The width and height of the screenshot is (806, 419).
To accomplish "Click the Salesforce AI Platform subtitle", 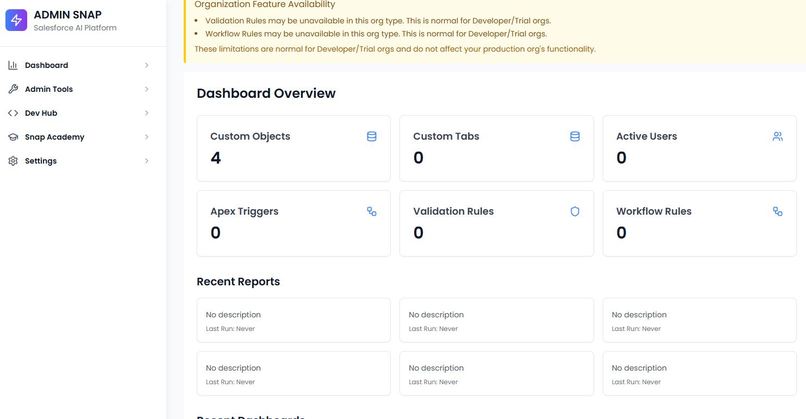I will click(75, 28).
